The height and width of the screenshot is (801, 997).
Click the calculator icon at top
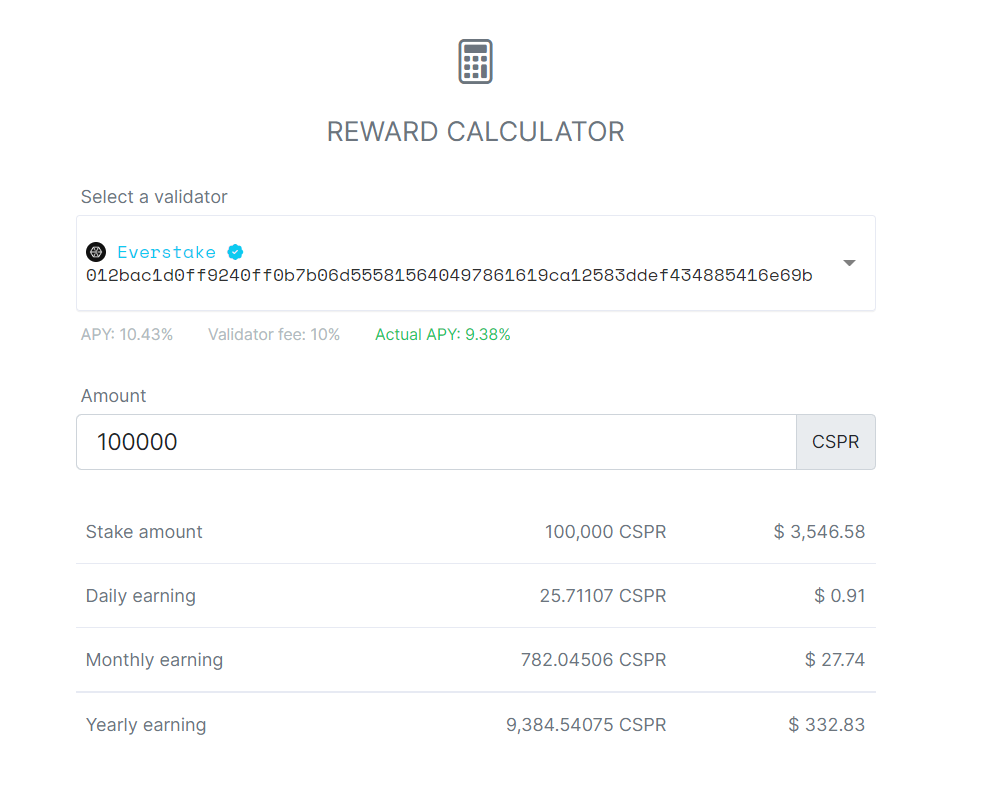475,62
